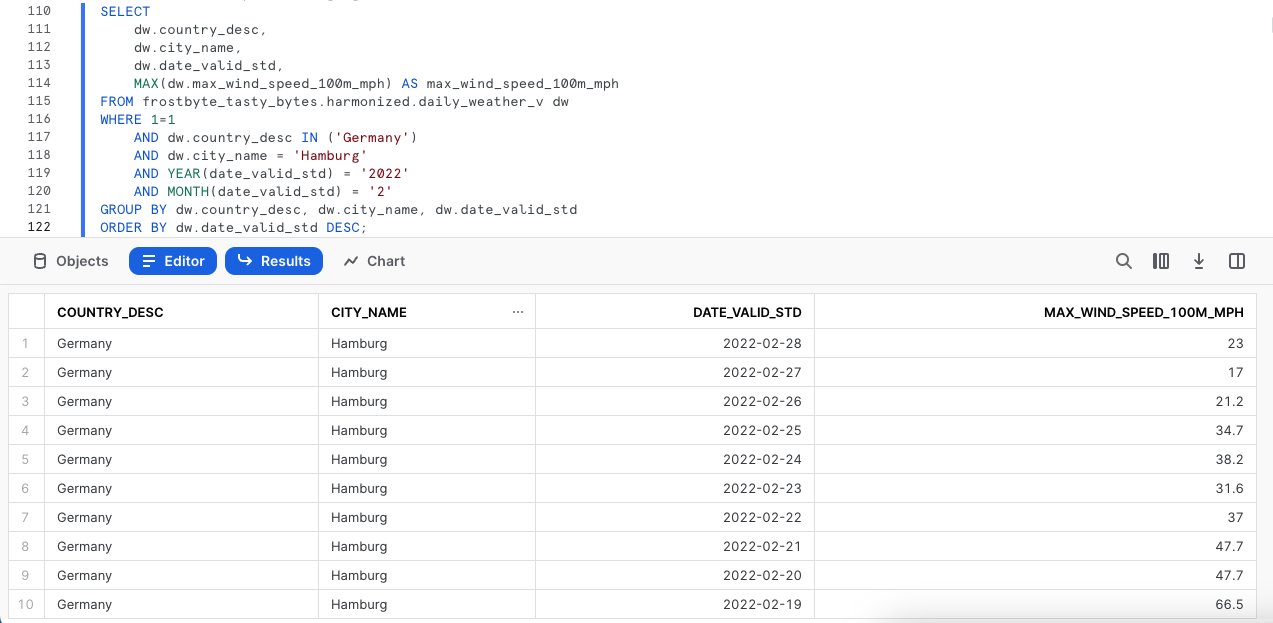
Task: Toggle the Results pane visibility
Action: coord(274,261)
